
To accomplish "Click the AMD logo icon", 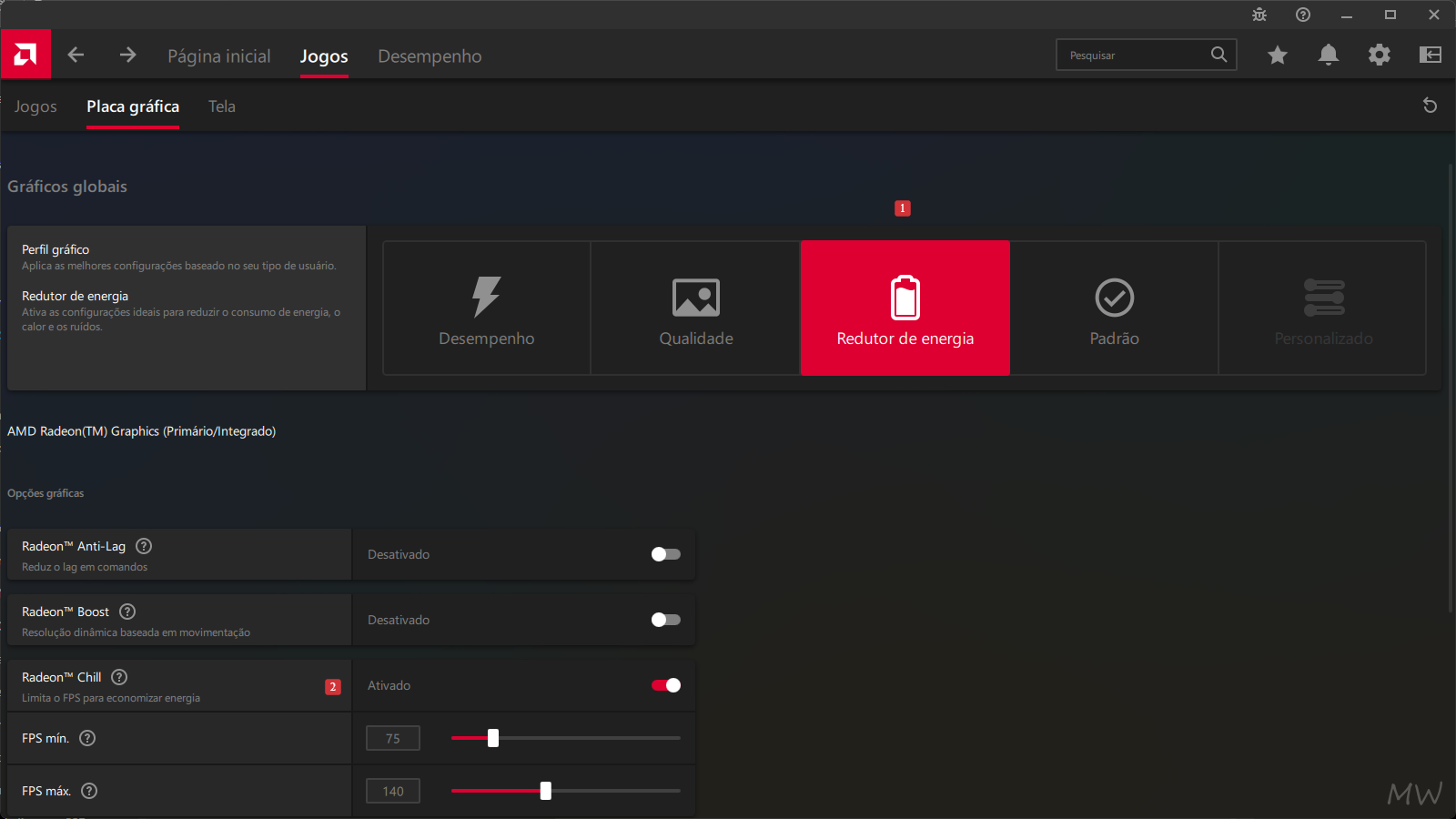I will coord(25,55).
